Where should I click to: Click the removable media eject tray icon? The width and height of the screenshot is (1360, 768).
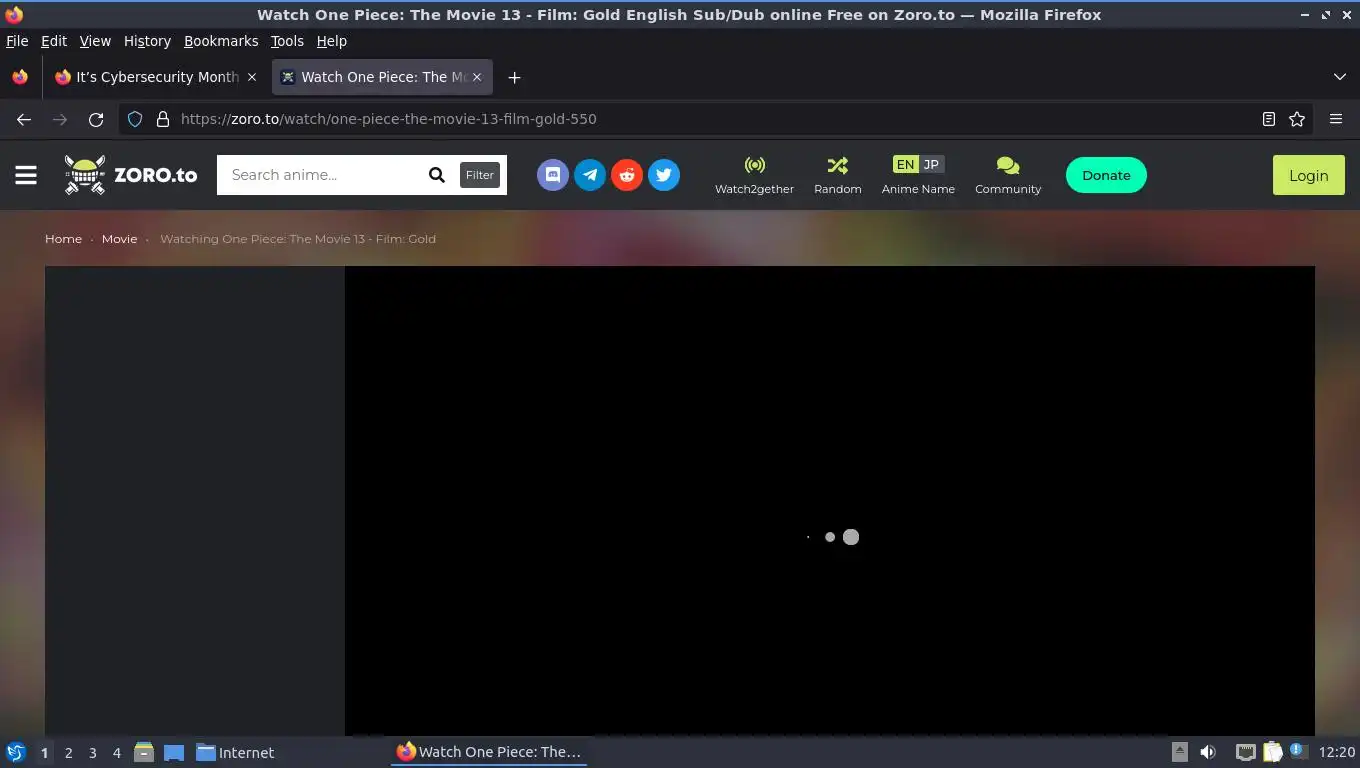1180,752
